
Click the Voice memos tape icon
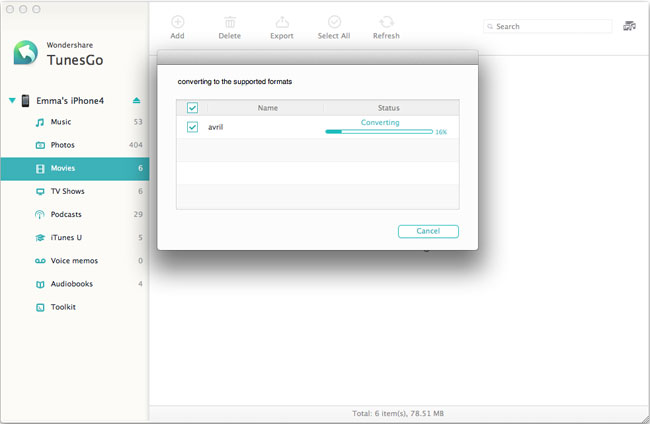(40, 261)
